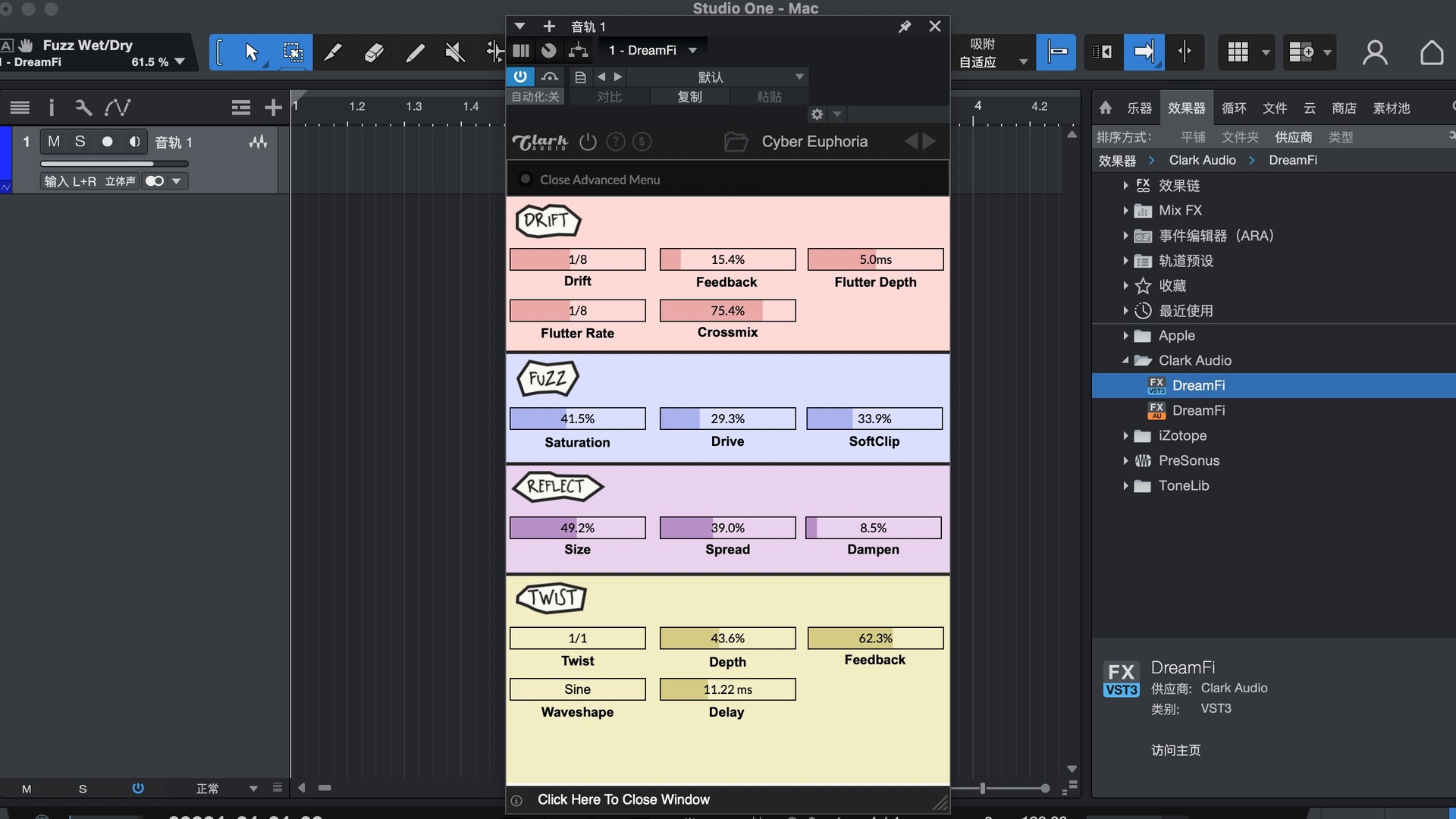Collapse the Clark Audio folder
The width and height of the screenshot is (1456, 819).
(x=1125, y=361)
